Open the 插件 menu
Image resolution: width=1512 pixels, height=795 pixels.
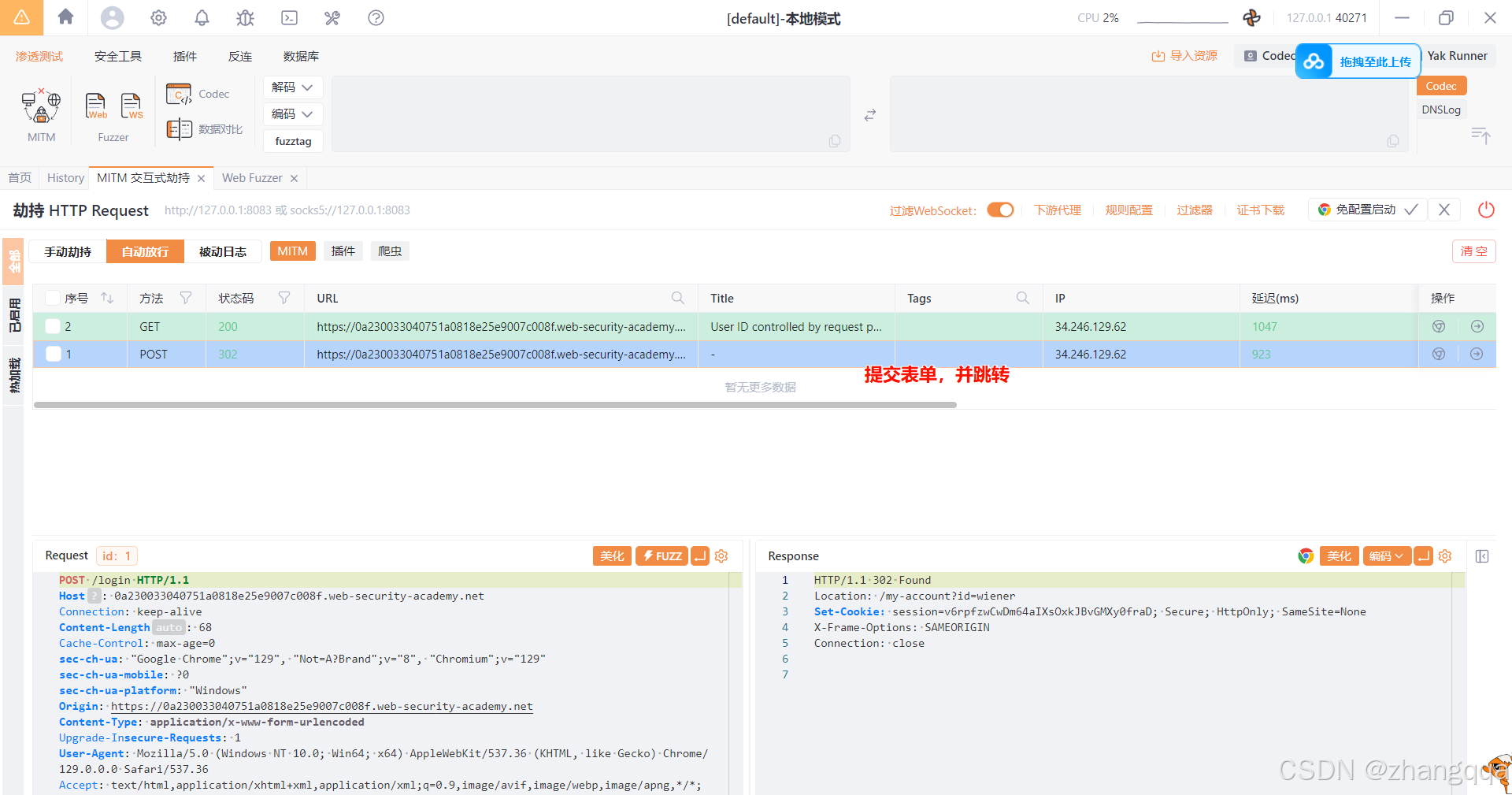click(185, 56)
